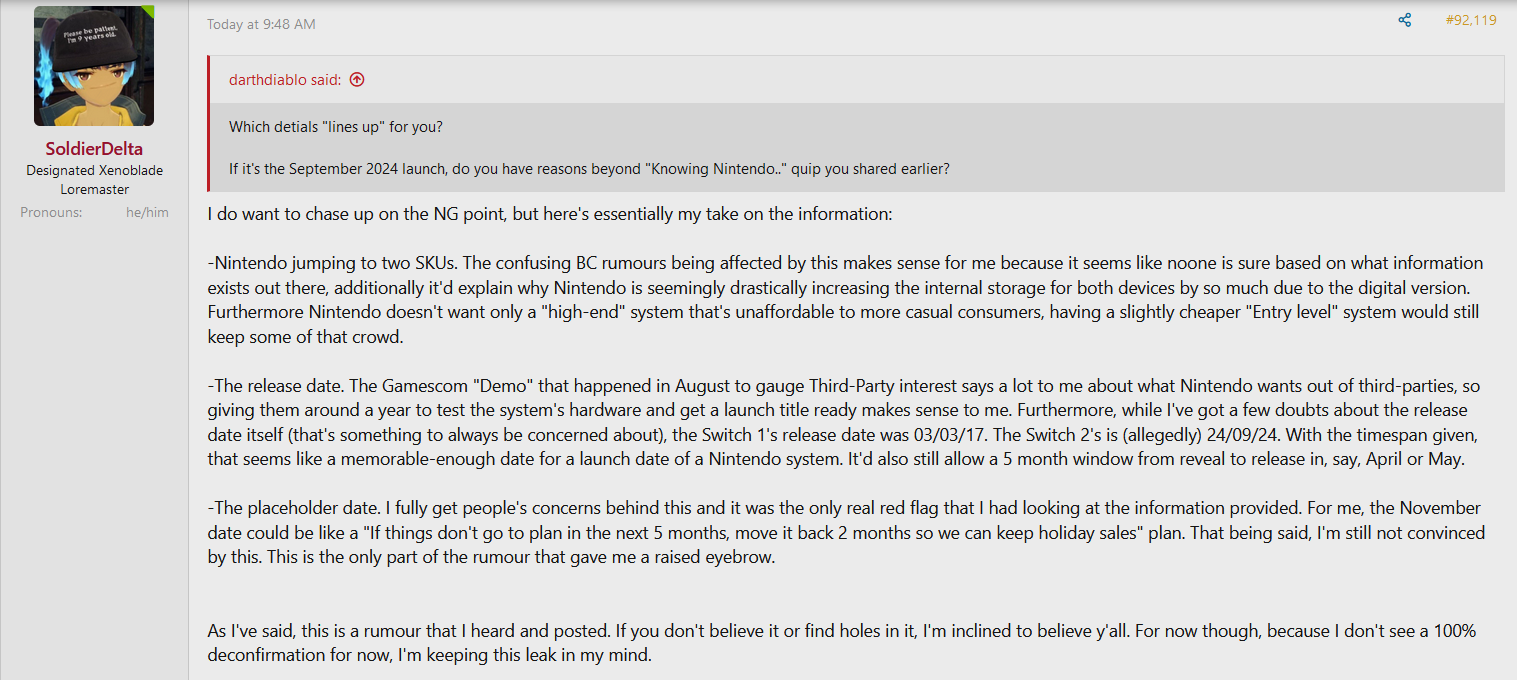Image resolution: width=1517 pixels, height=680 pixels.
Task: Open SoldierDelta's avatar image
Action: (94, 66)
